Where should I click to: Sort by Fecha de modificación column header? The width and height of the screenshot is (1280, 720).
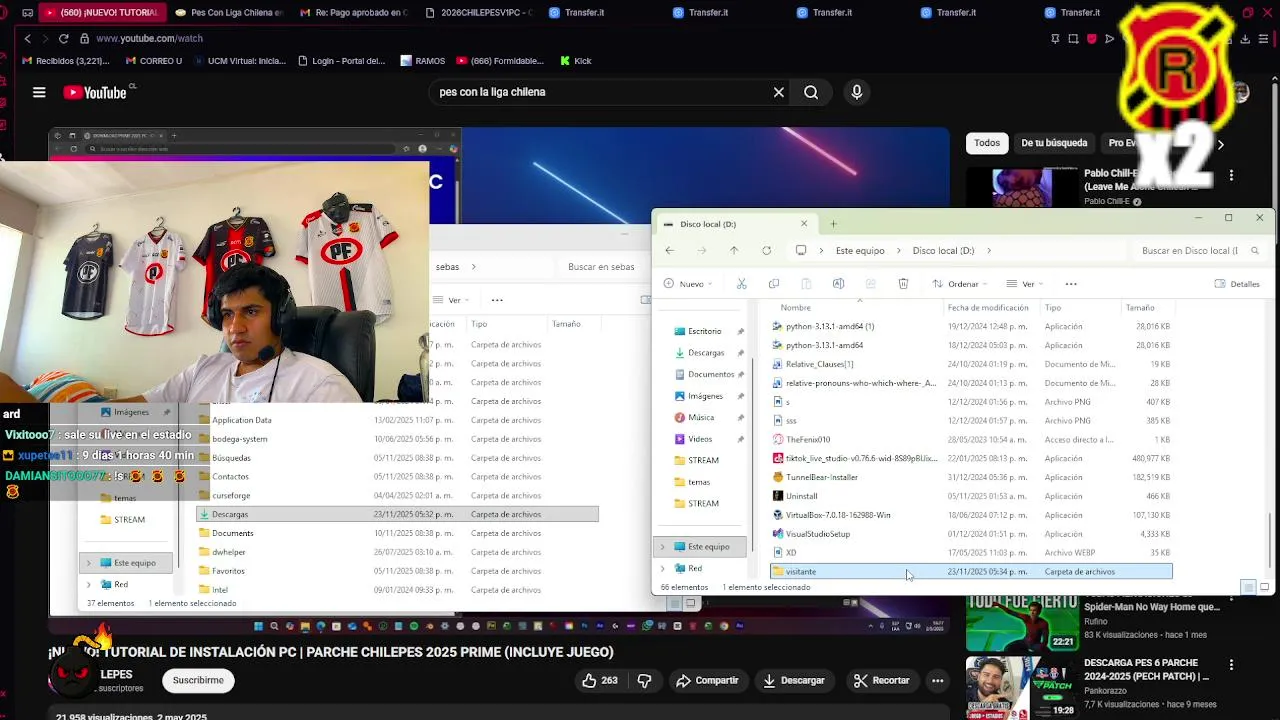point(990,308)
